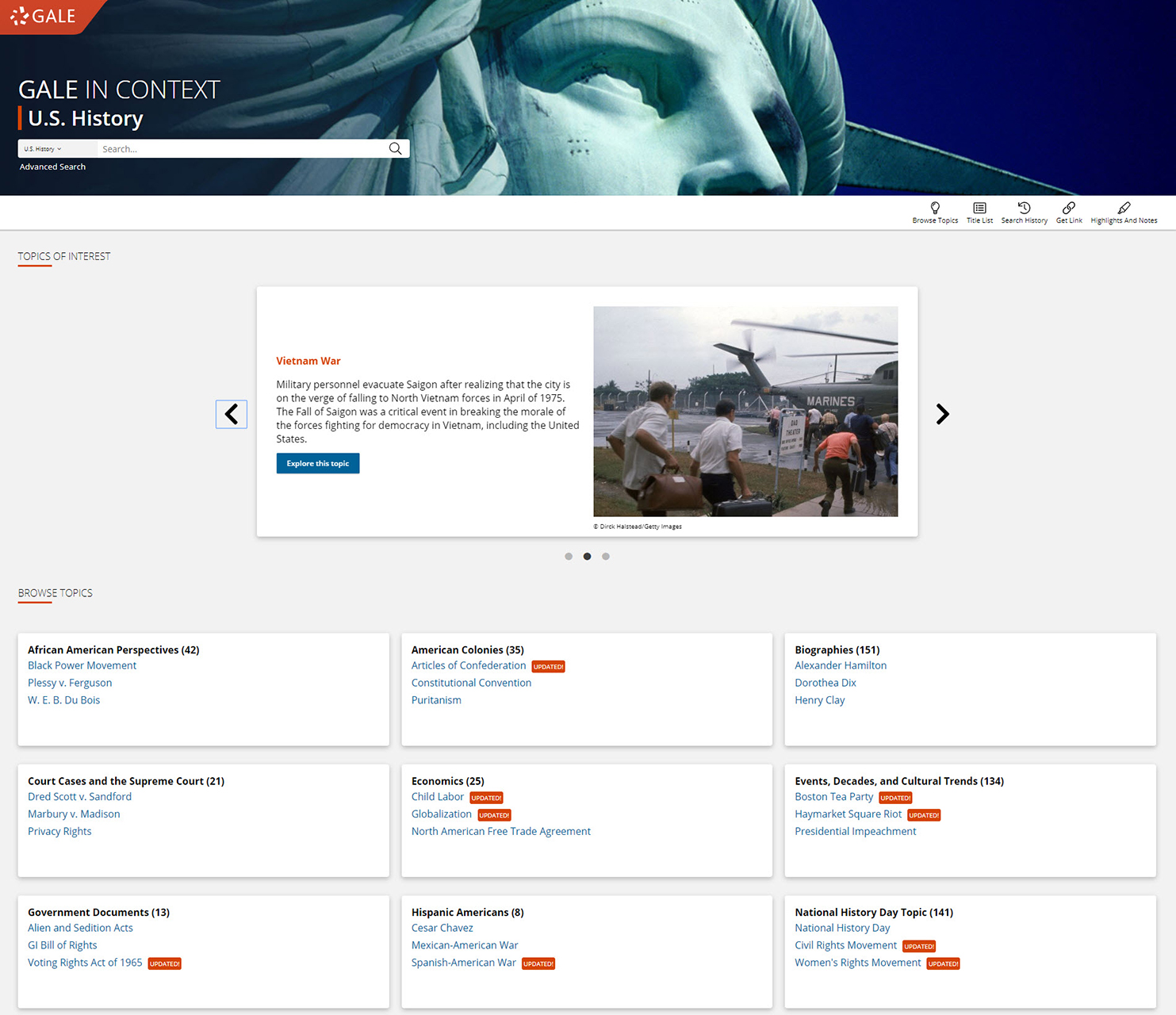
Task: Go to previous carousel slide arrow
Action: (x=232, y=414)
